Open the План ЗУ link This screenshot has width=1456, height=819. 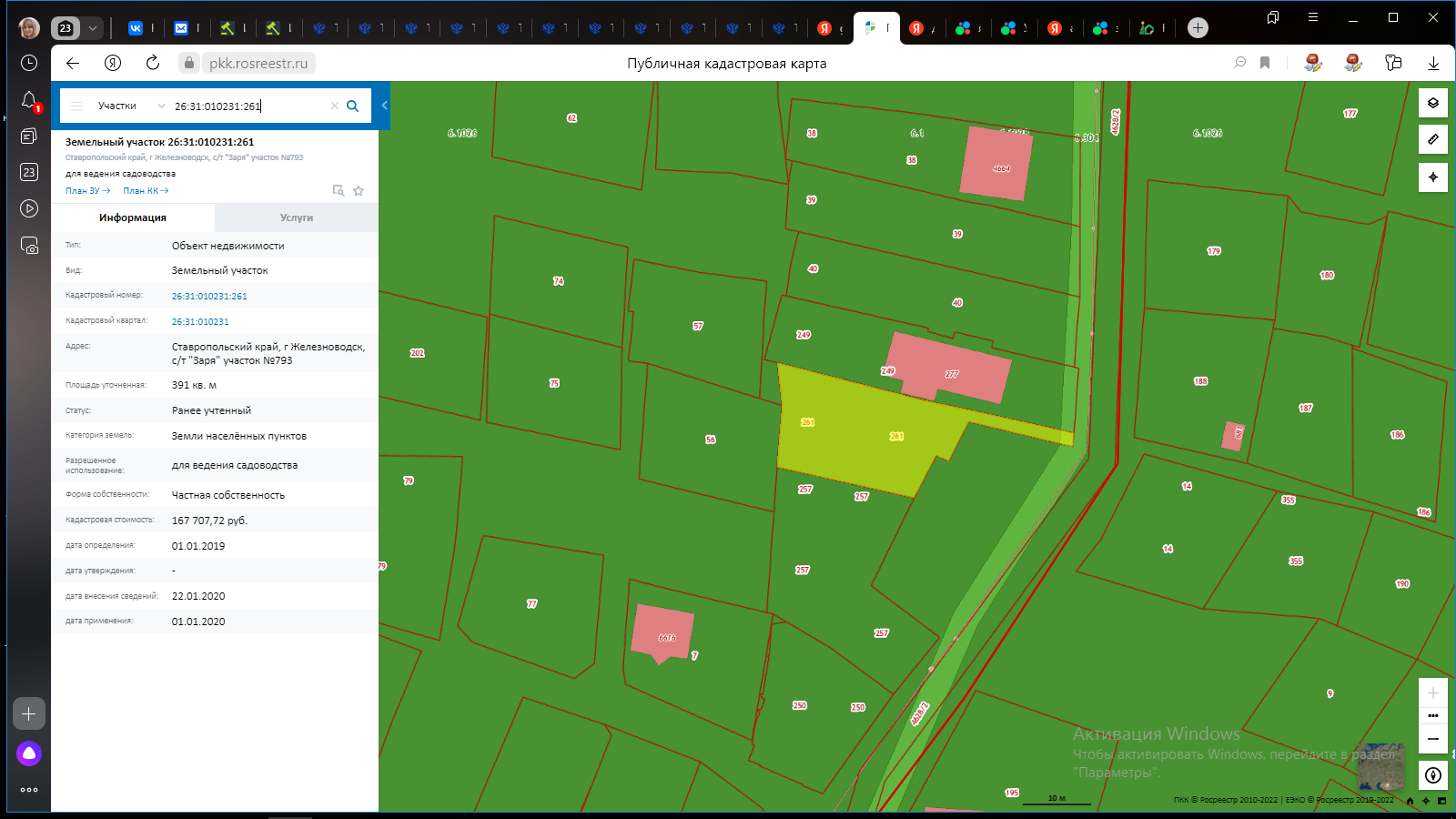point(87,191)
